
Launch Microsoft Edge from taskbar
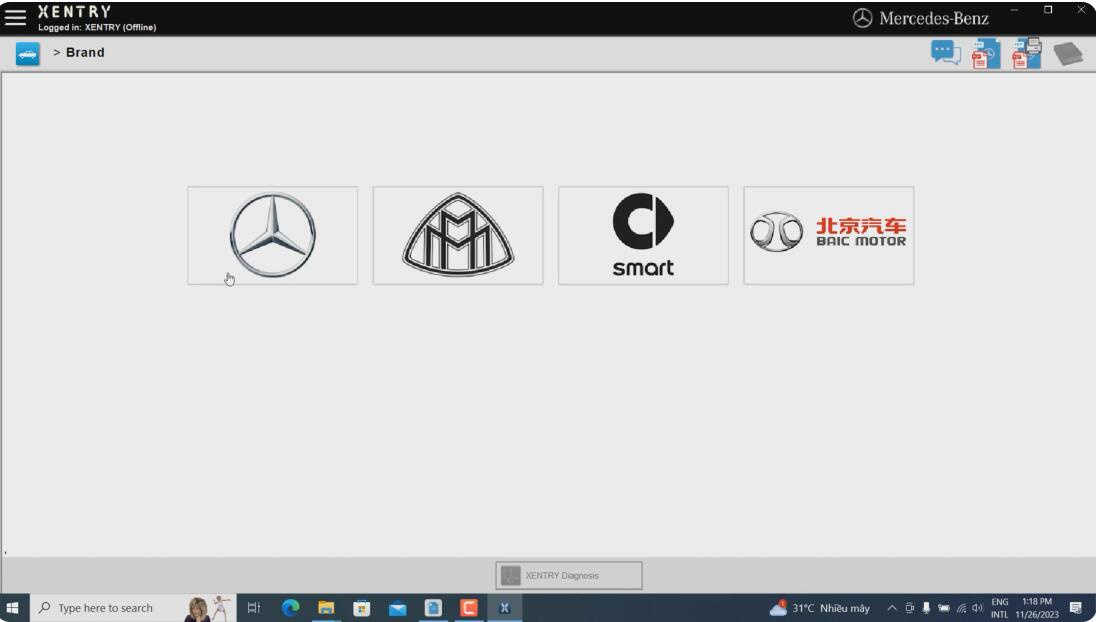(290, 608)
